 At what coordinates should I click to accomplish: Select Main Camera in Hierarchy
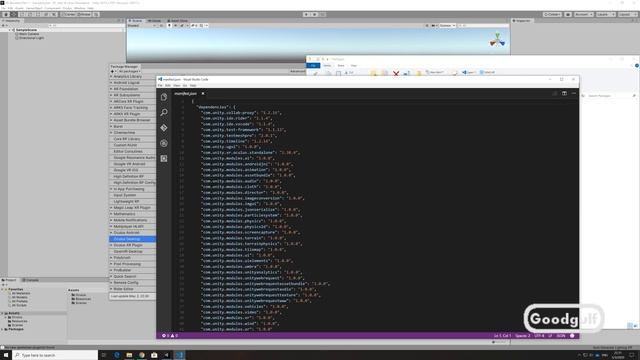point(29,34)
